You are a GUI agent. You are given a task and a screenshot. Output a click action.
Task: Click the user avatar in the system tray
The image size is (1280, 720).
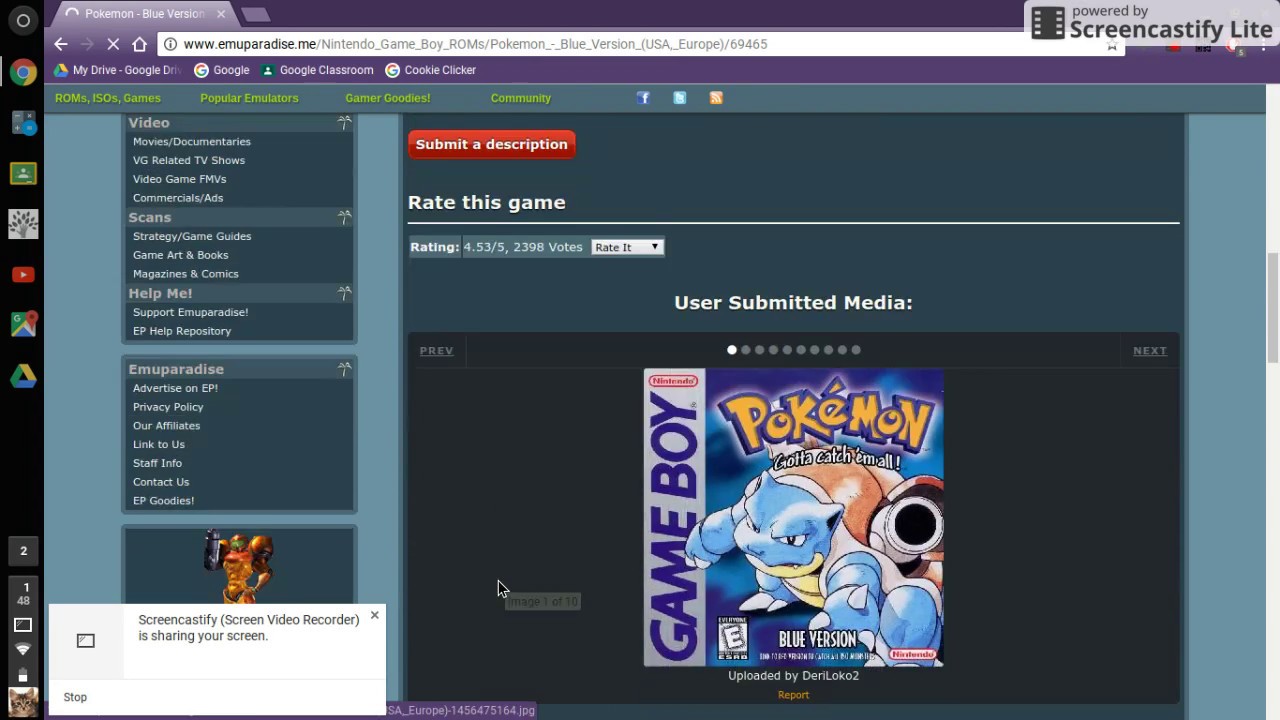tap(23, 702)
